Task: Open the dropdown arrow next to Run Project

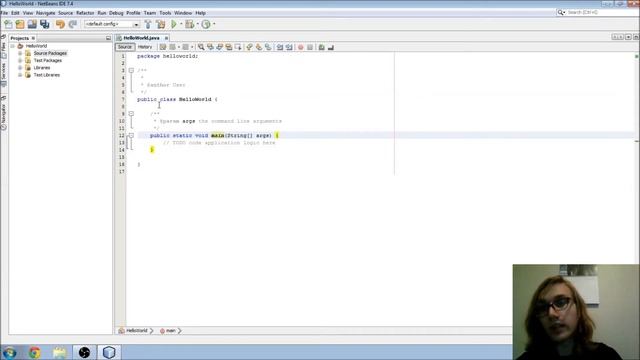Action: pos(181,24)
